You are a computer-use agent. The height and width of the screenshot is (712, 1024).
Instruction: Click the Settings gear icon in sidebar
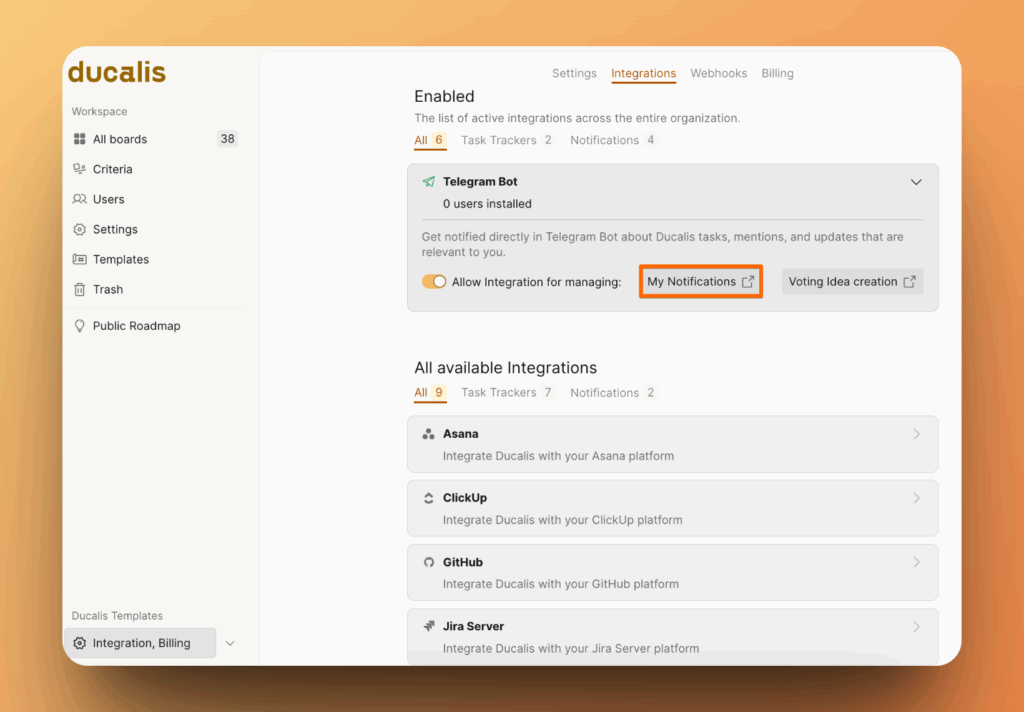[x=80, y=229]
